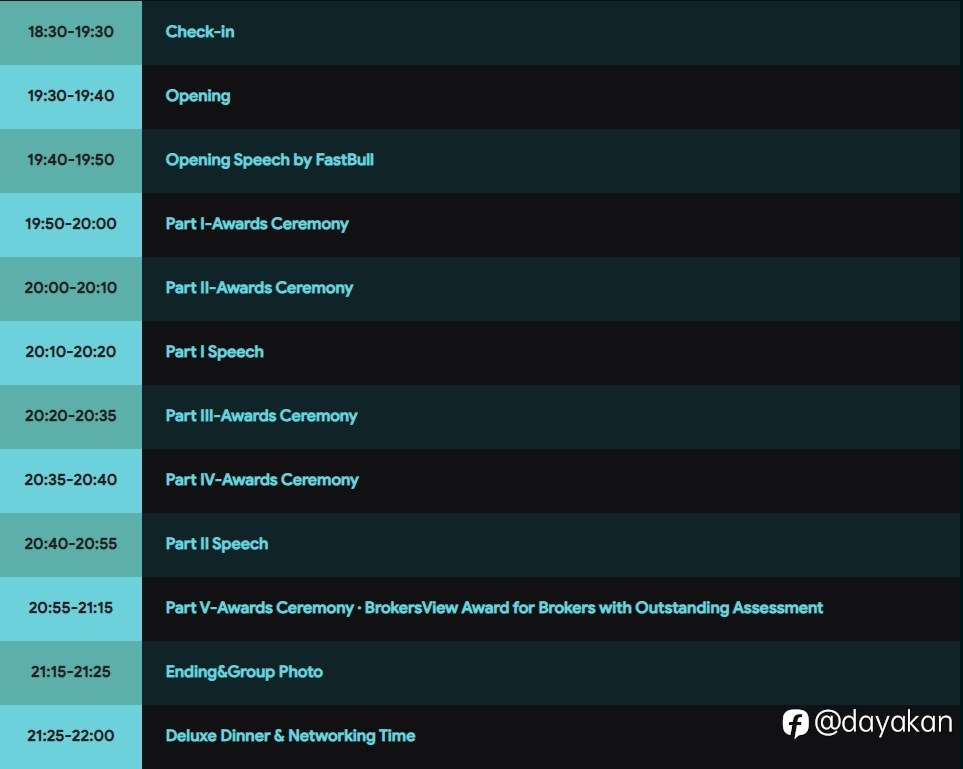Viewport: 963px width, 769px height.
Task: Click the 21:15-21:25 time cell
Action: coord(71,672)
